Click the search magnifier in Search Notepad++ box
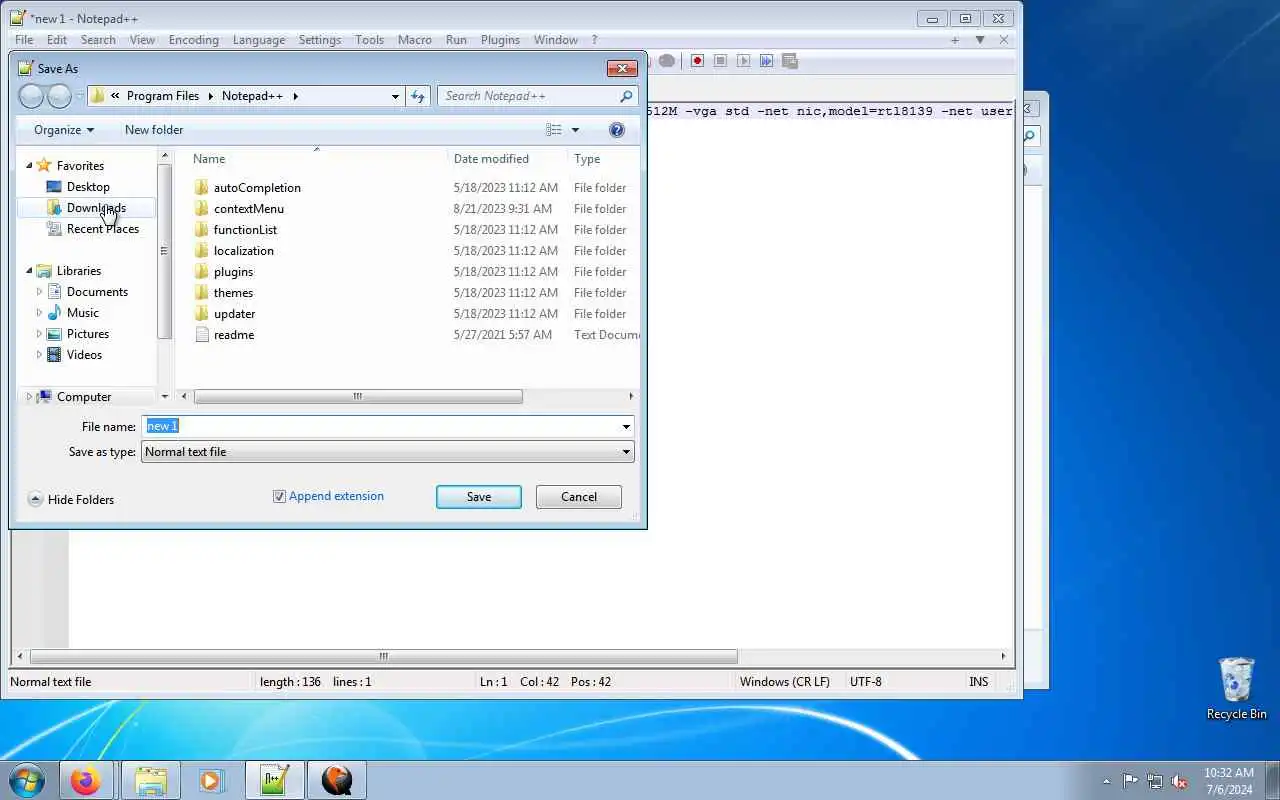 tap(627, 96)
